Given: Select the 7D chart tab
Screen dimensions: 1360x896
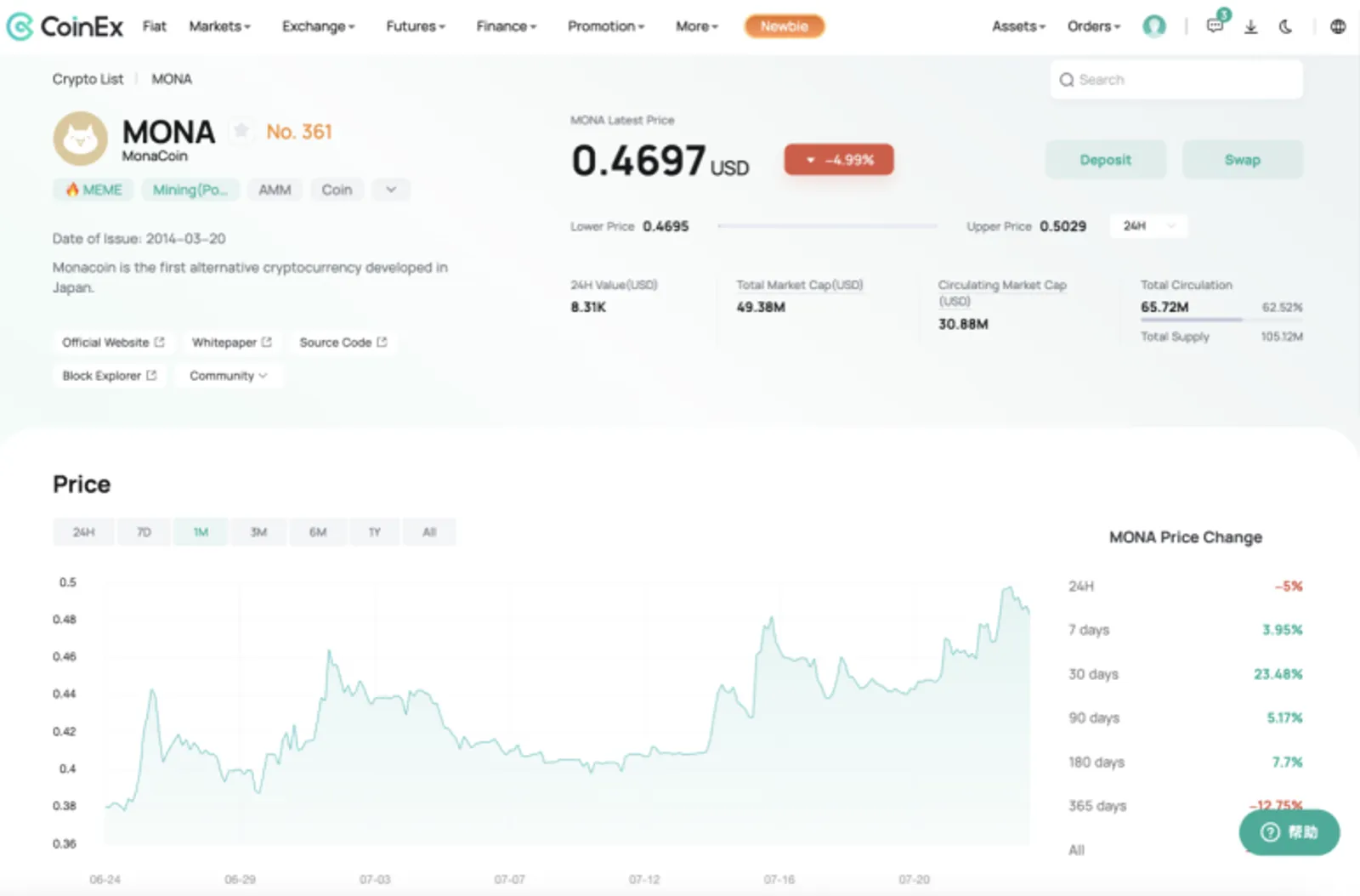Looking at the screenshot, I should tap(144, 532).
